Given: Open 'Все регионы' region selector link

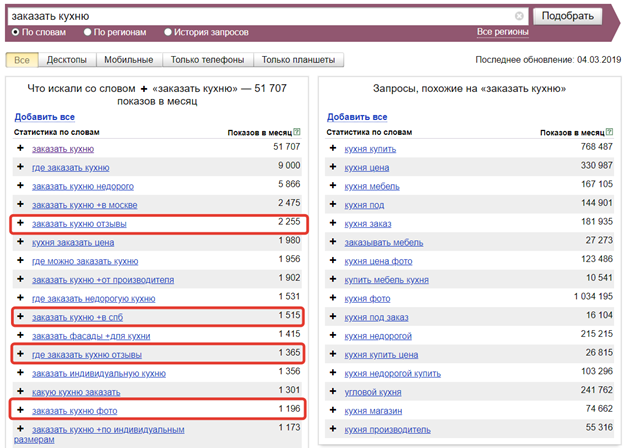Looking at the screenshot, I should coord(503,32).
